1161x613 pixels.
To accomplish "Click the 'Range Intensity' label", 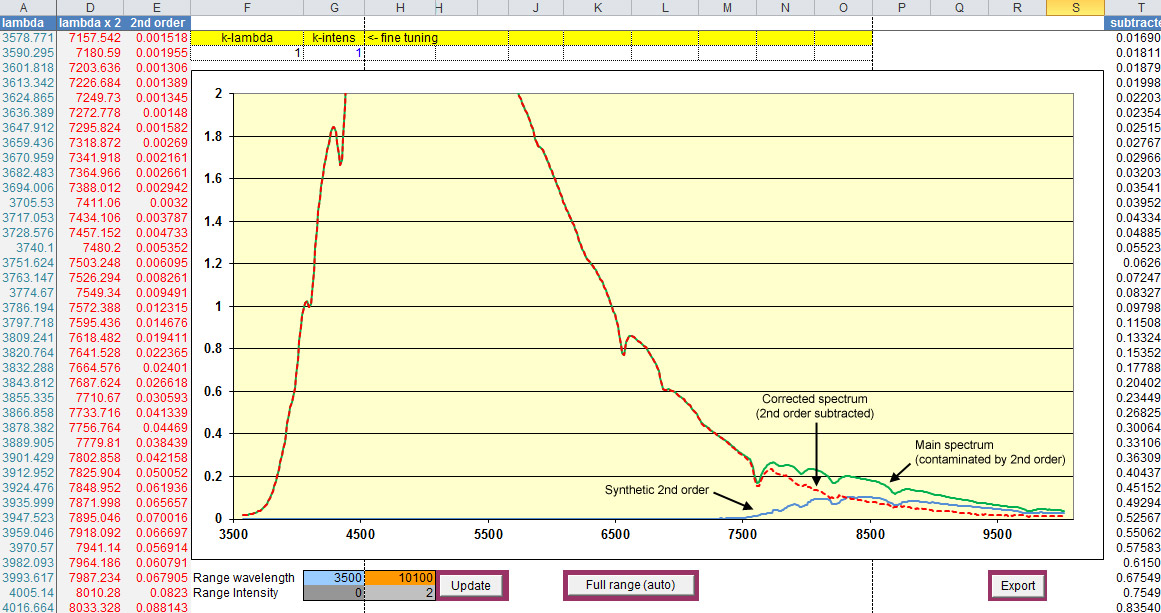I will 235,592.
